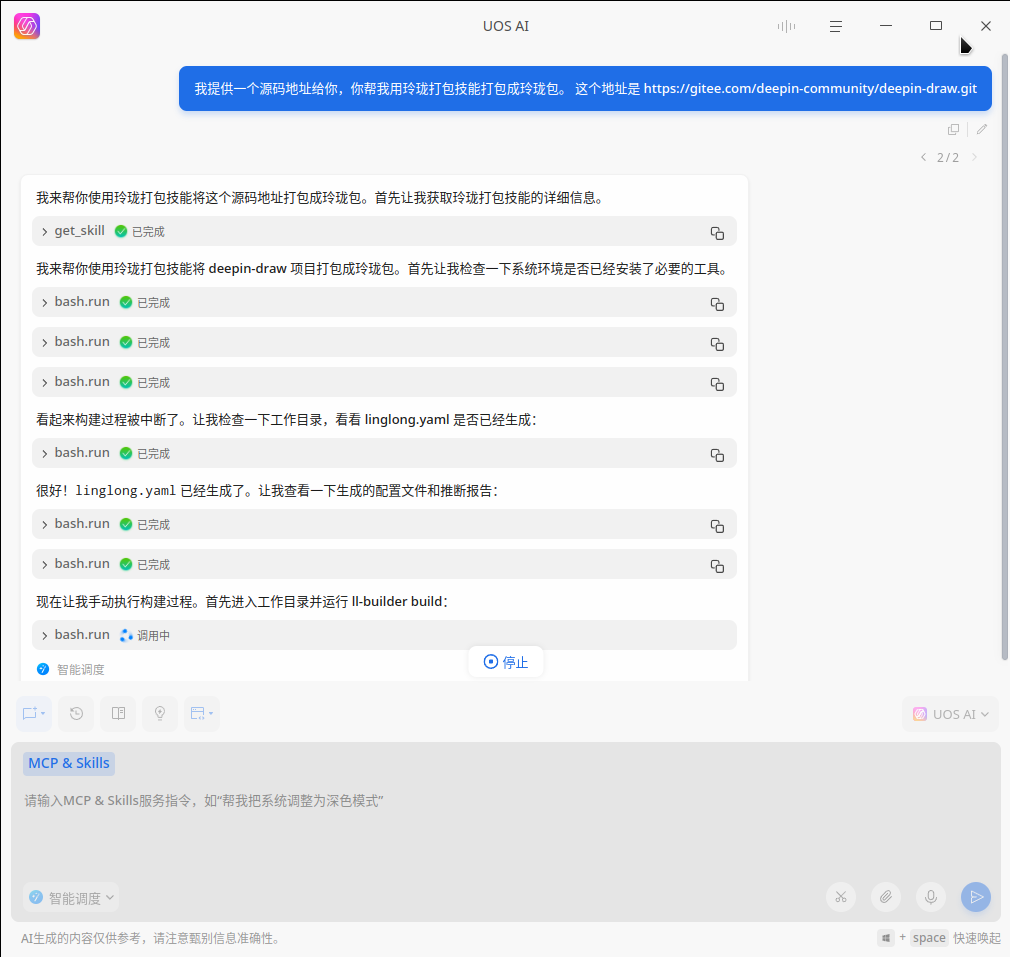
Task: Start voice input with microphone icon
Action: pos(931,897)
